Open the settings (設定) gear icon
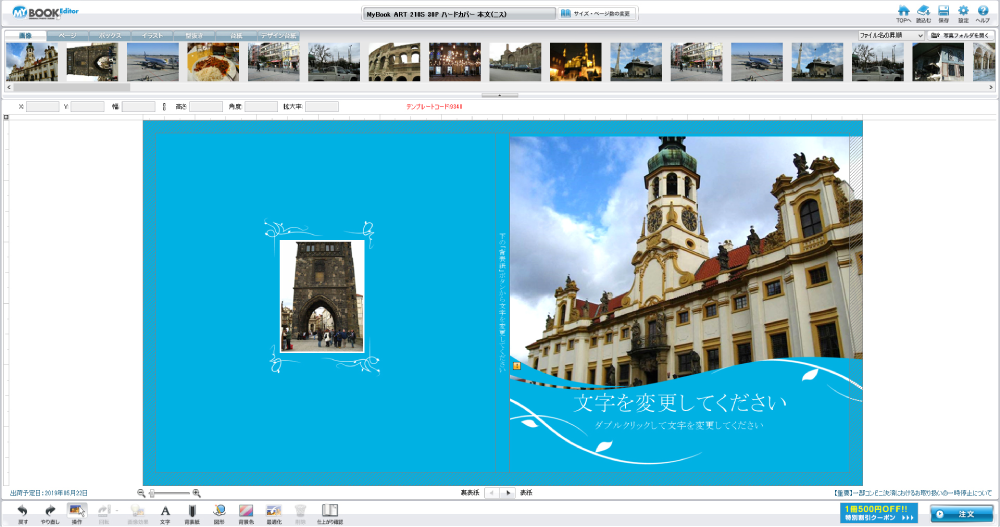 point(963,11)
